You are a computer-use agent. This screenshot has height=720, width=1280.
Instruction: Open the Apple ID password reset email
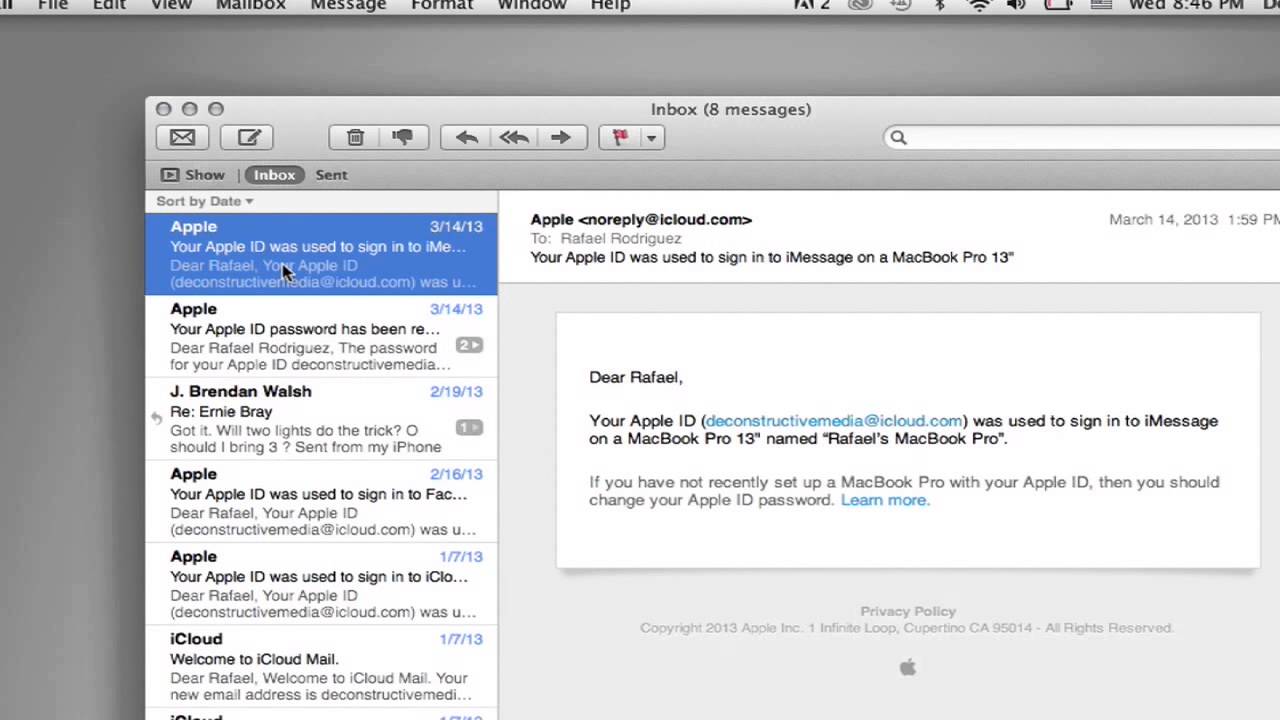coord(321,336)
